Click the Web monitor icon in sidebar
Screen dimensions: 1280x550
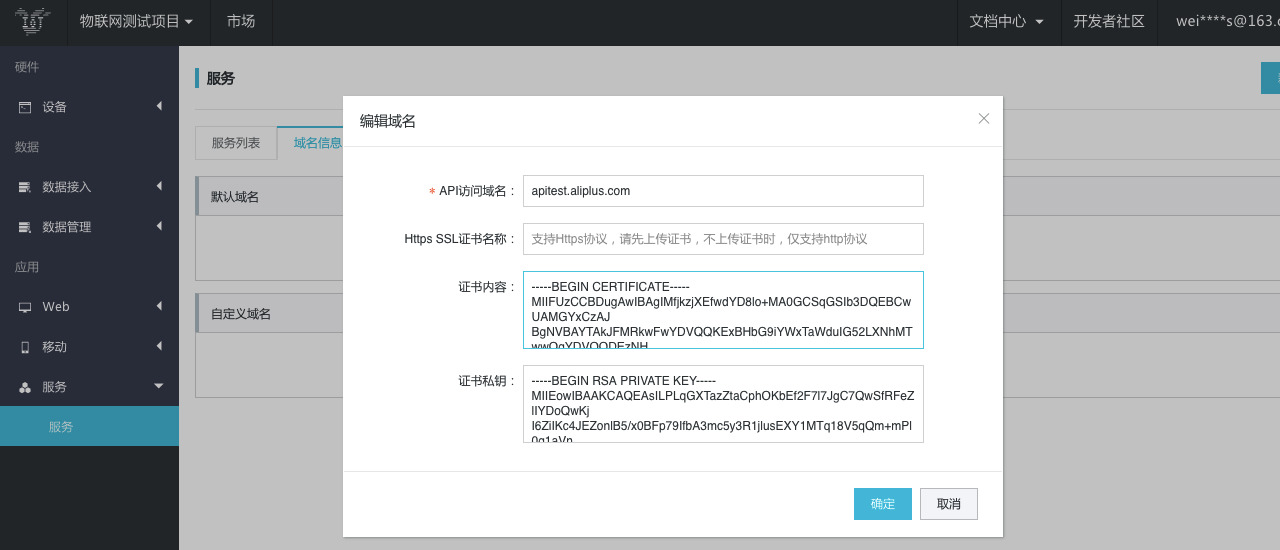(x=25, y=307)
